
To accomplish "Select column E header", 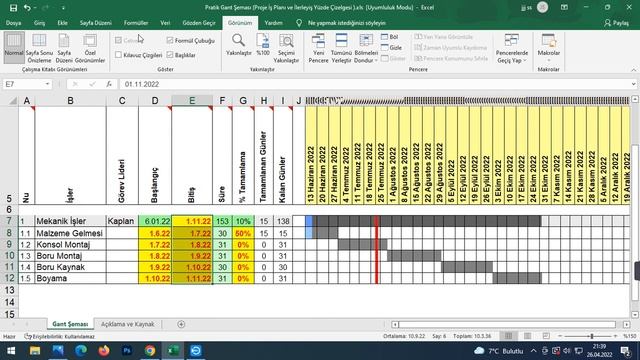I will point(192,100).
